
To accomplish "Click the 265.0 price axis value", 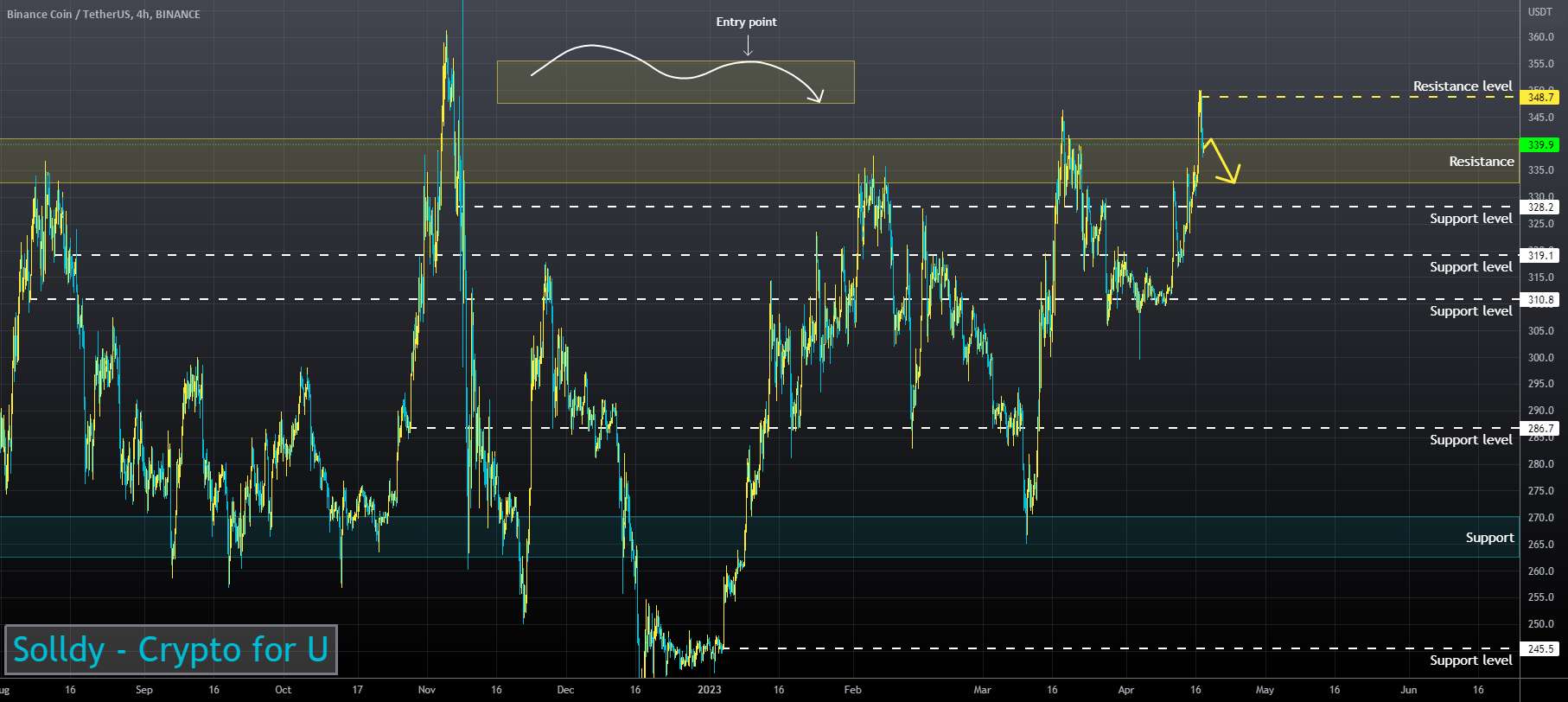I will pyautogui.click(x=1540, y=545).
